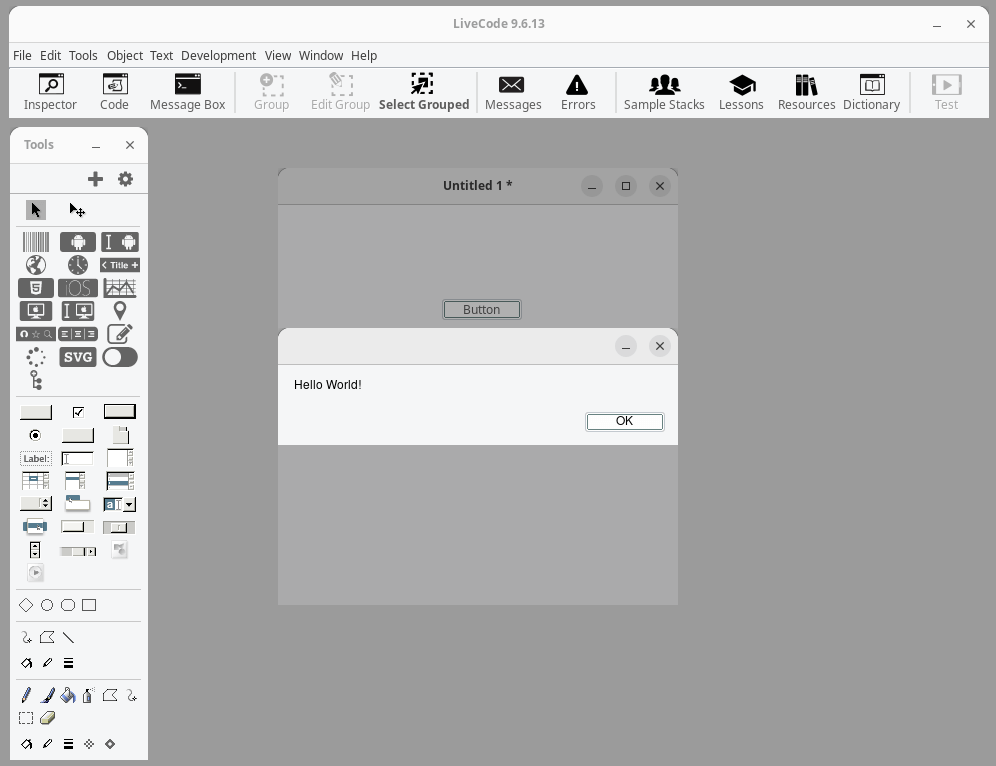Select the SVG icon widget

[77, 357]
